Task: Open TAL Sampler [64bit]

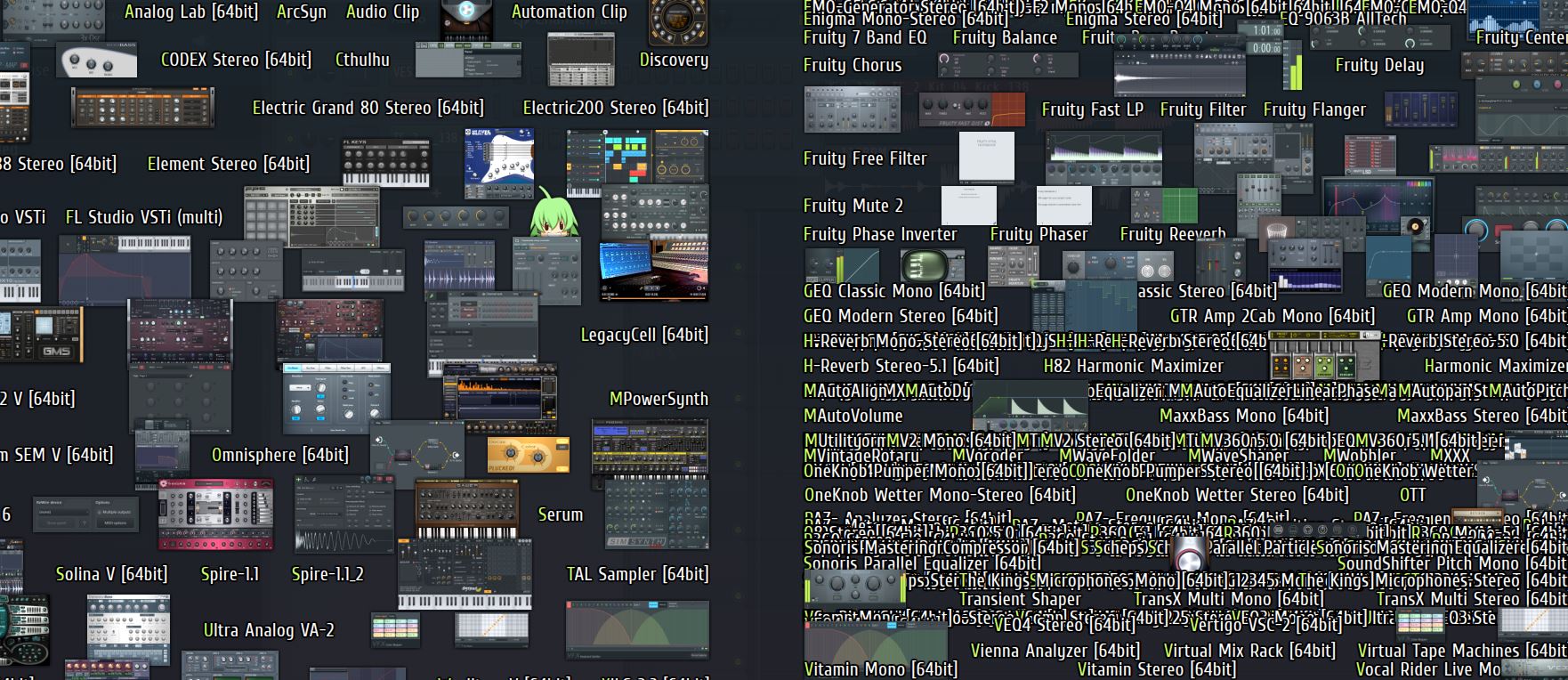Action: [638, 575]
